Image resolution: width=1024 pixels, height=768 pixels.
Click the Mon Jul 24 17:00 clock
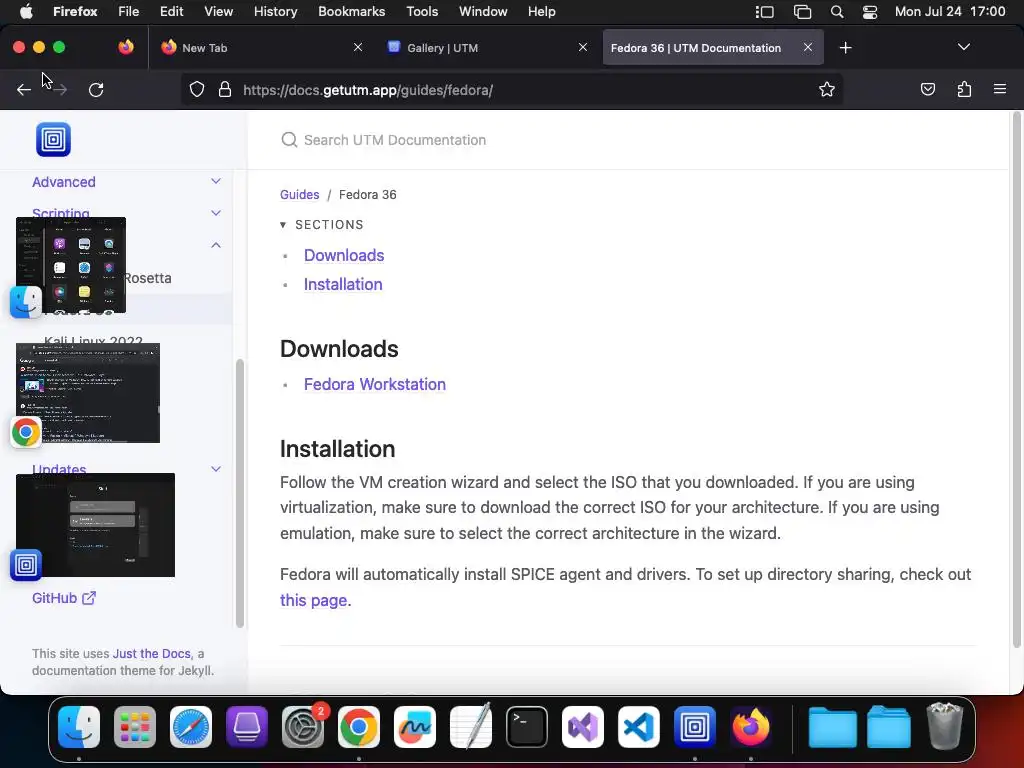pyautogui.click(x=950, y=12)
